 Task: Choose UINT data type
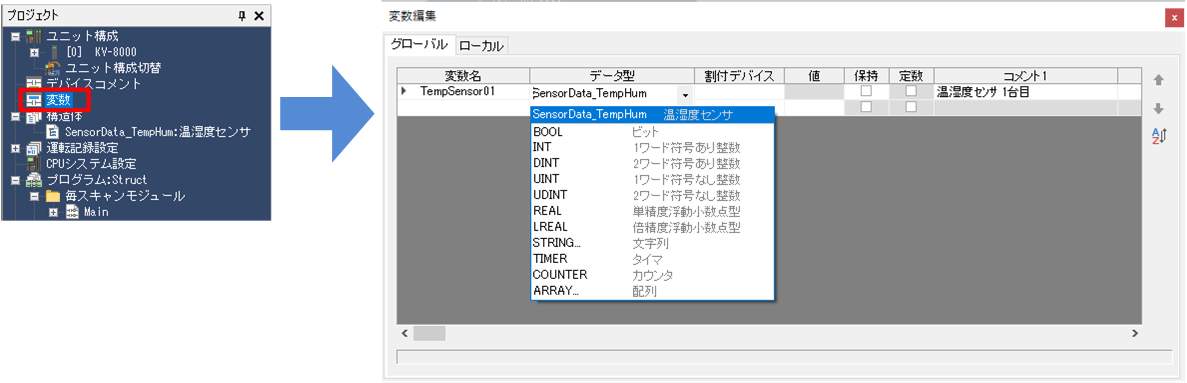click(653, 179)
